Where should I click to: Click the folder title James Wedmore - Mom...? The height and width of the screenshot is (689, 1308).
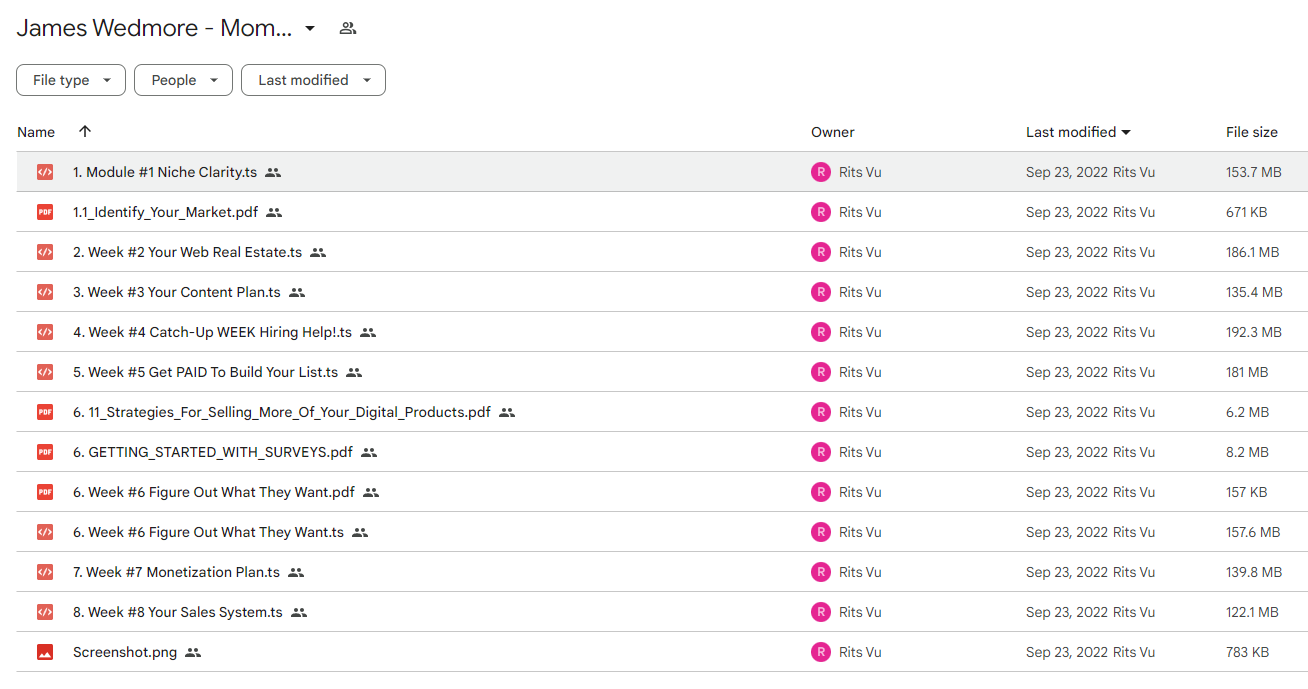[154, 28]
